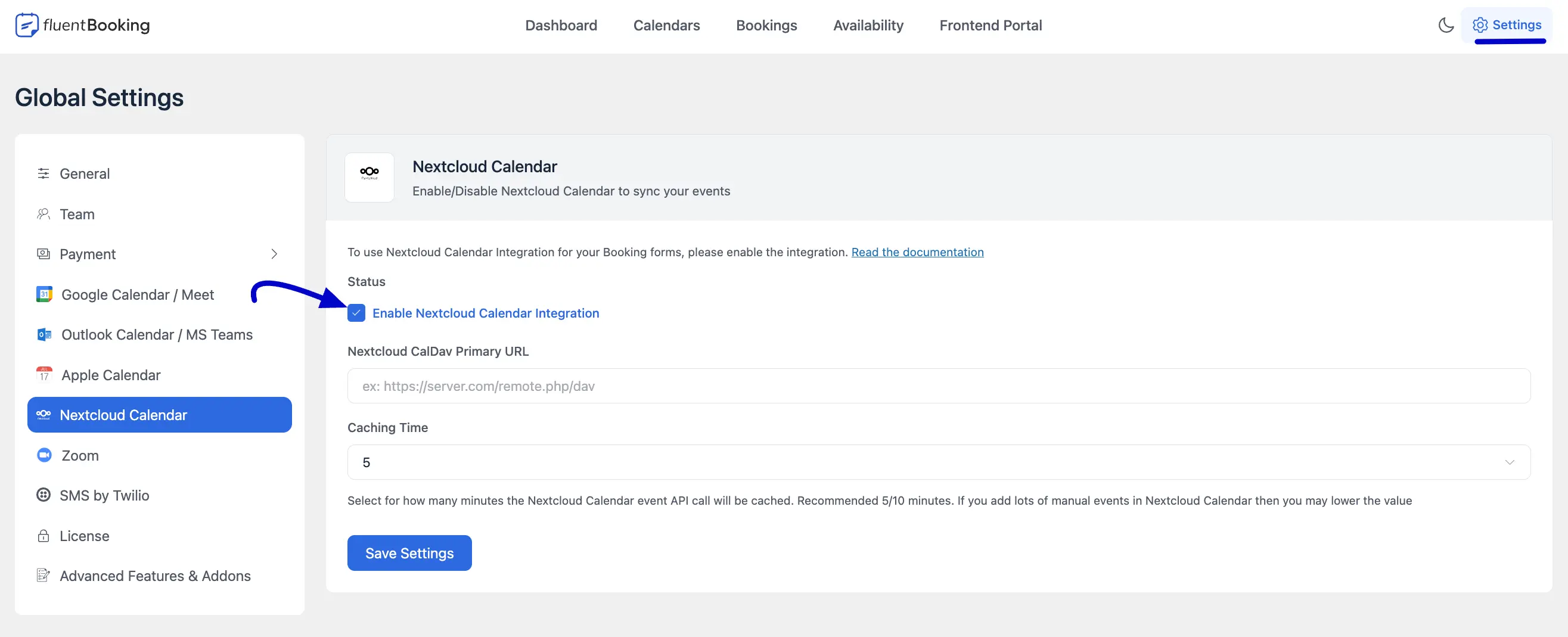Screen dimensions: 1568x637
Task: Select General in settings sidebar
Action: 85,173
